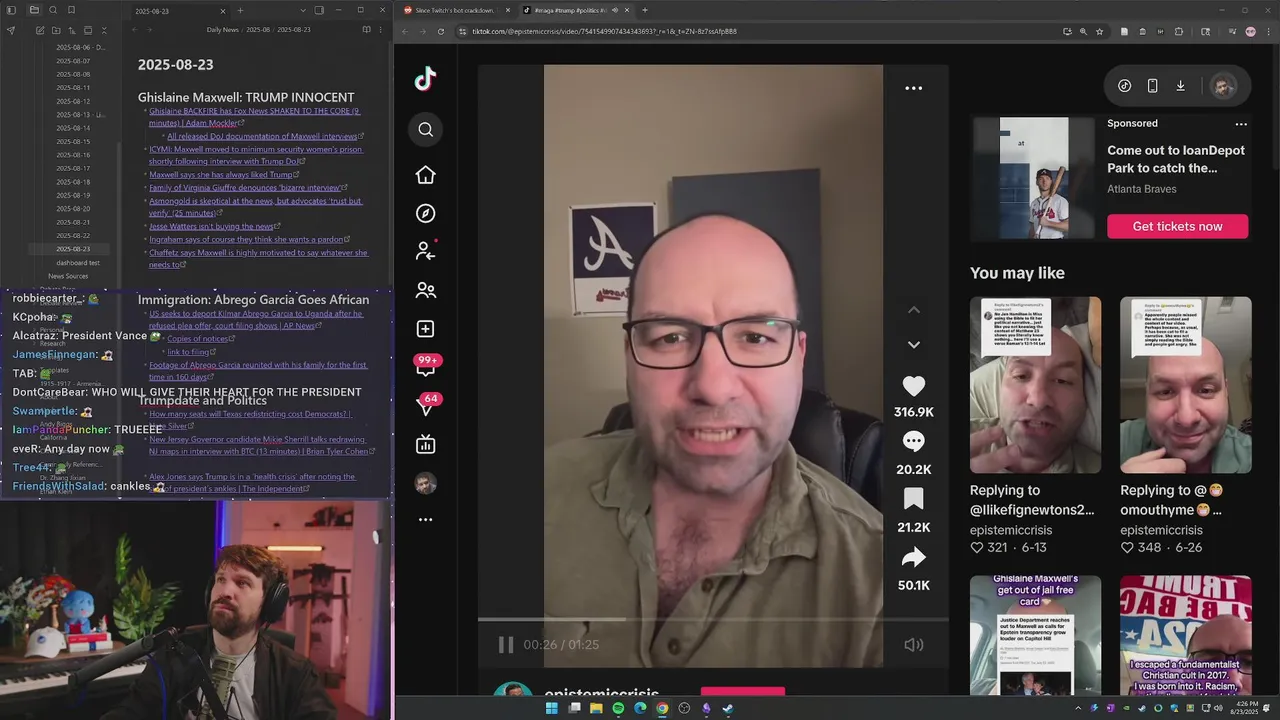Open 'dashboard test' note in explorer
Image resolution: width=1280 pixels, height=720 pixels.
coord(78,262)
